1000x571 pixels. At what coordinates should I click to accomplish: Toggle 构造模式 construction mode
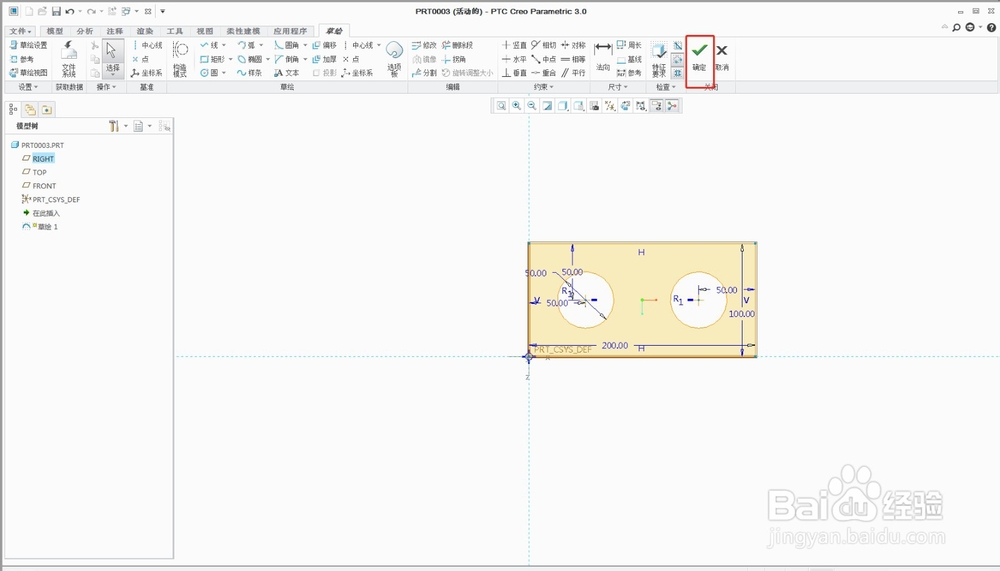click(180, 55)
